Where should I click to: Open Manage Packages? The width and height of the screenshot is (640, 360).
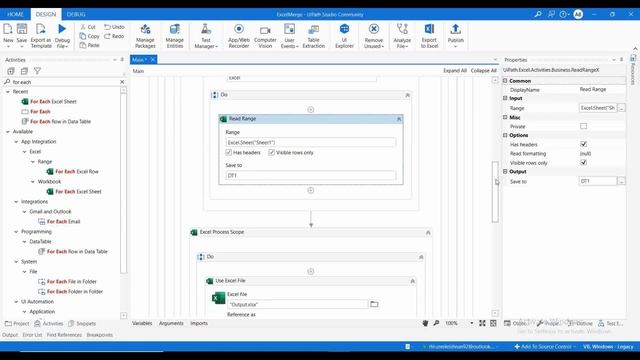coord(145,36)
